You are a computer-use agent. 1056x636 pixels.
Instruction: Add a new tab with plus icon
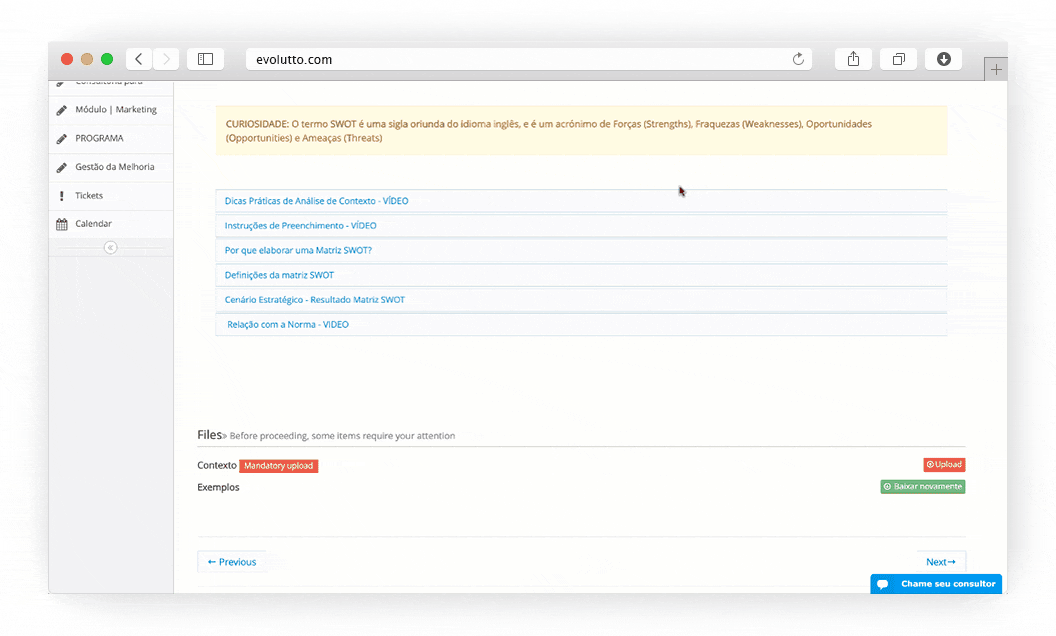tap(995, 70)
